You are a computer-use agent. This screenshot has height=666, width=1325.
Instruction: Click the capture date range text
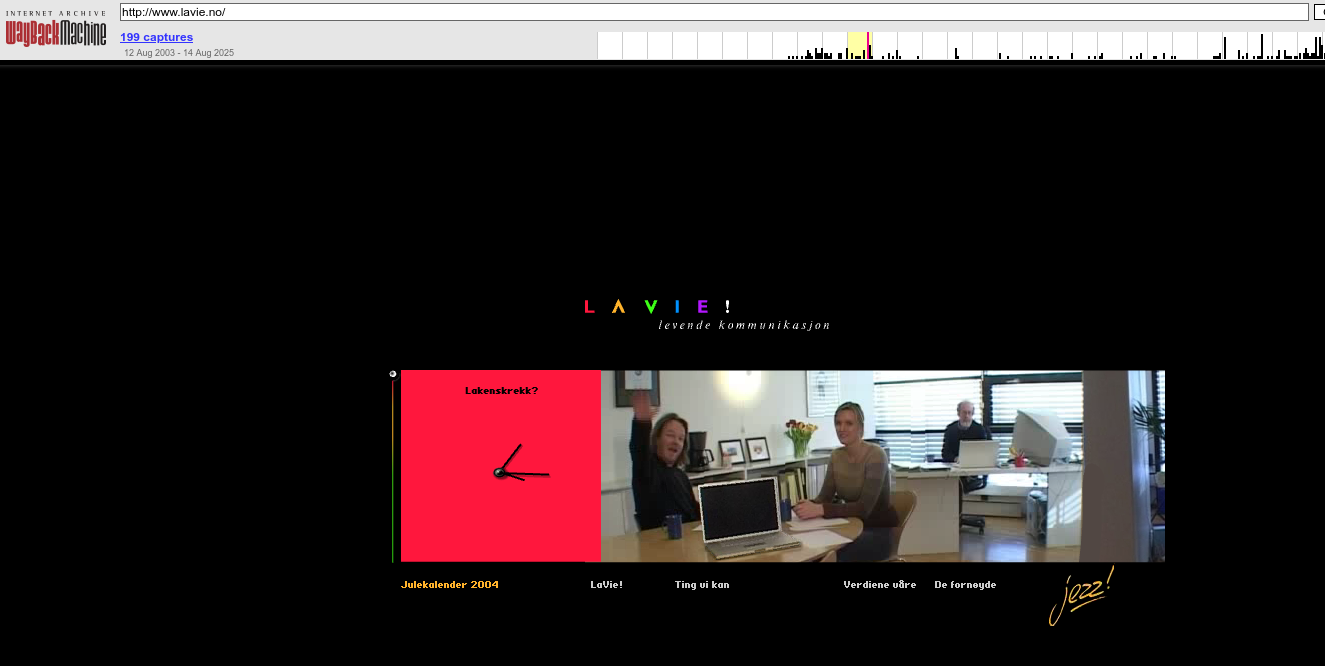pos(179,53)
